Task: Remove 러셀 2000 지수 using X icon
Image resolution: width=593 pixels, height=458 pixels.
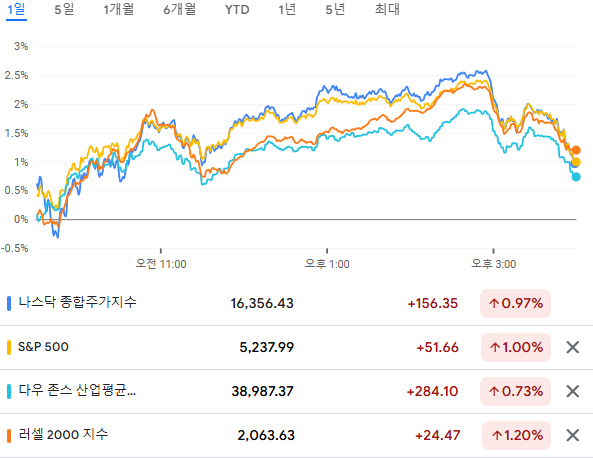Action: coord(573,435)
